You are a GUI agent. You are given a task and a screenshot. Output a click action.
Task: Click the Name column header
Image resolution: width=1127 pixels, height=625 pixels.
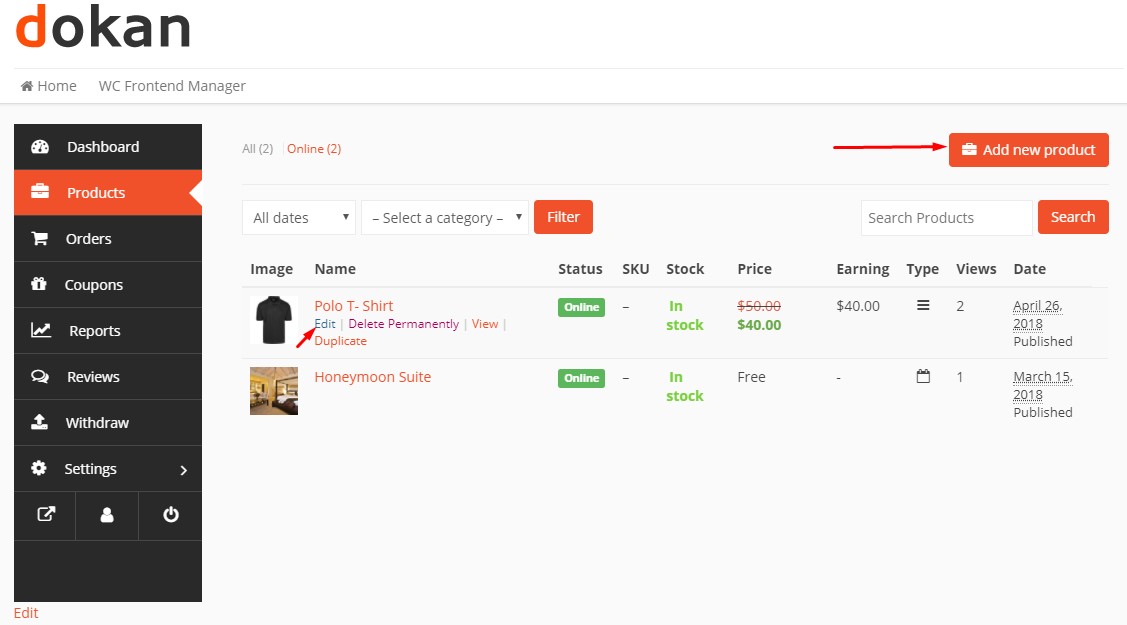pyautogui.click(x=335, y=269)
